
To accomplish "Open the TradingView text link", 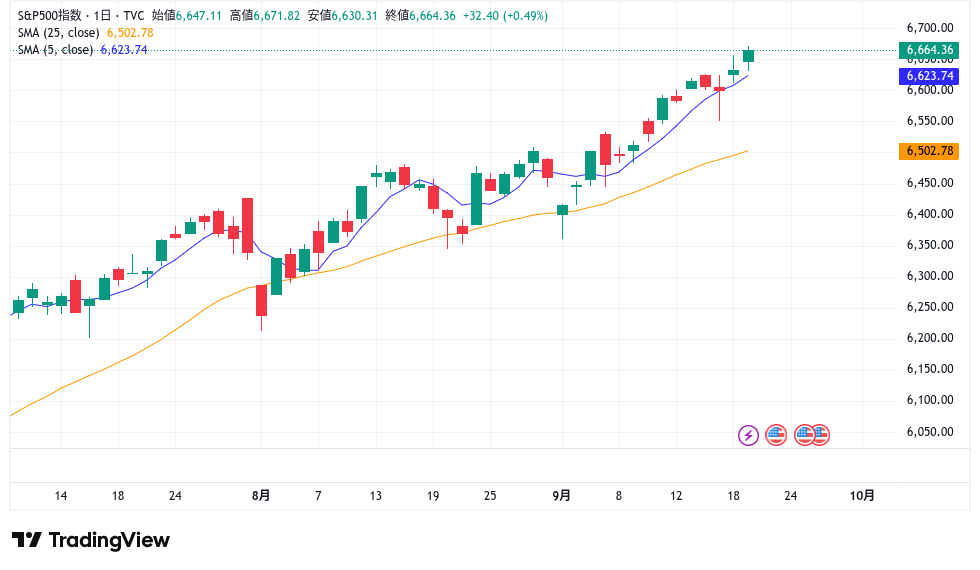I will 109,540.
